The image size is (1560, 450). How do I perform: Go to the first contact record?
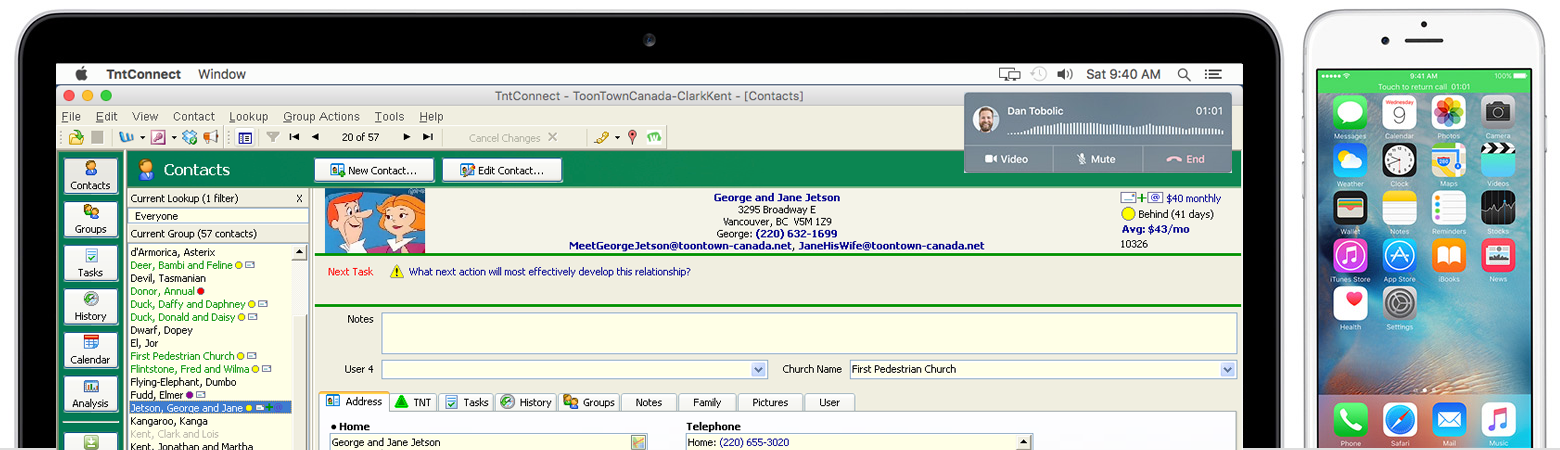(294, 137)
